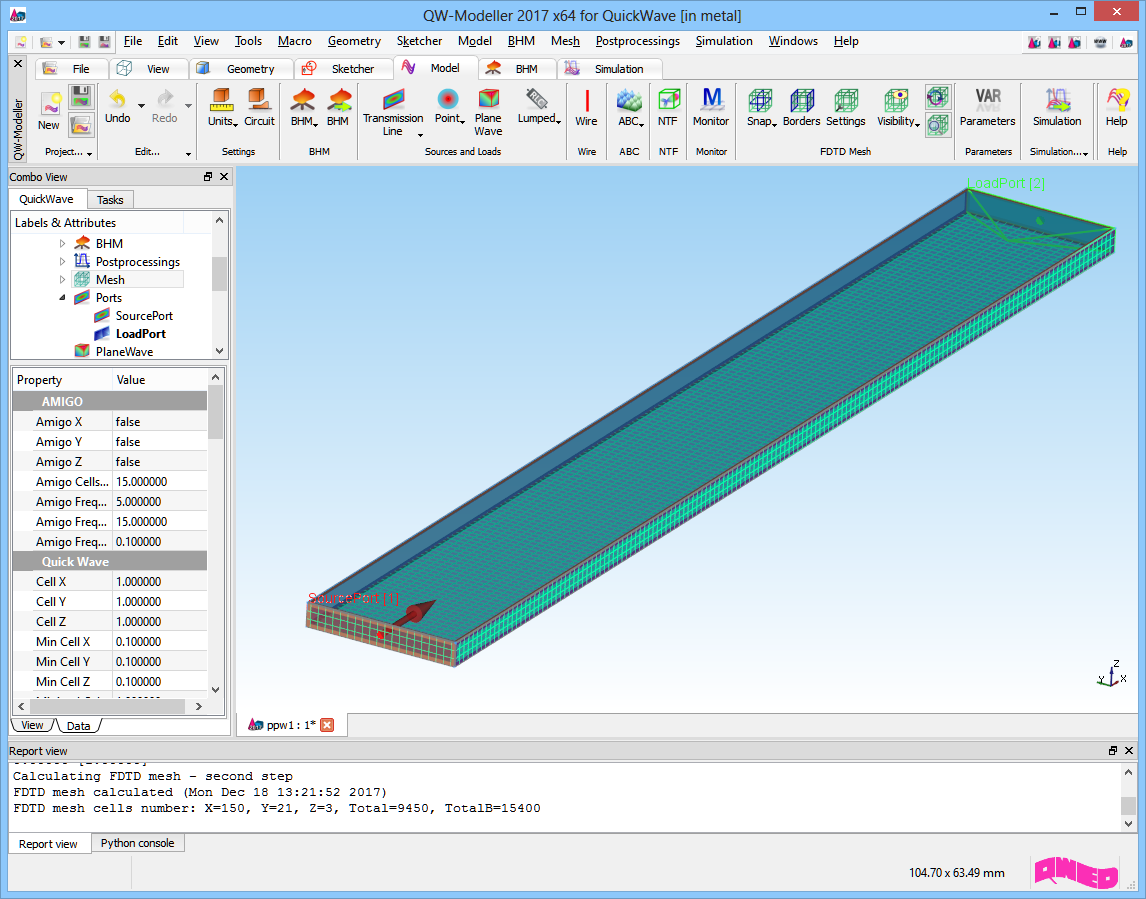Screen dimensions: 1146x899
Task: Click the Windows menu
Action: pyautogui.click(x=793, y=41)
